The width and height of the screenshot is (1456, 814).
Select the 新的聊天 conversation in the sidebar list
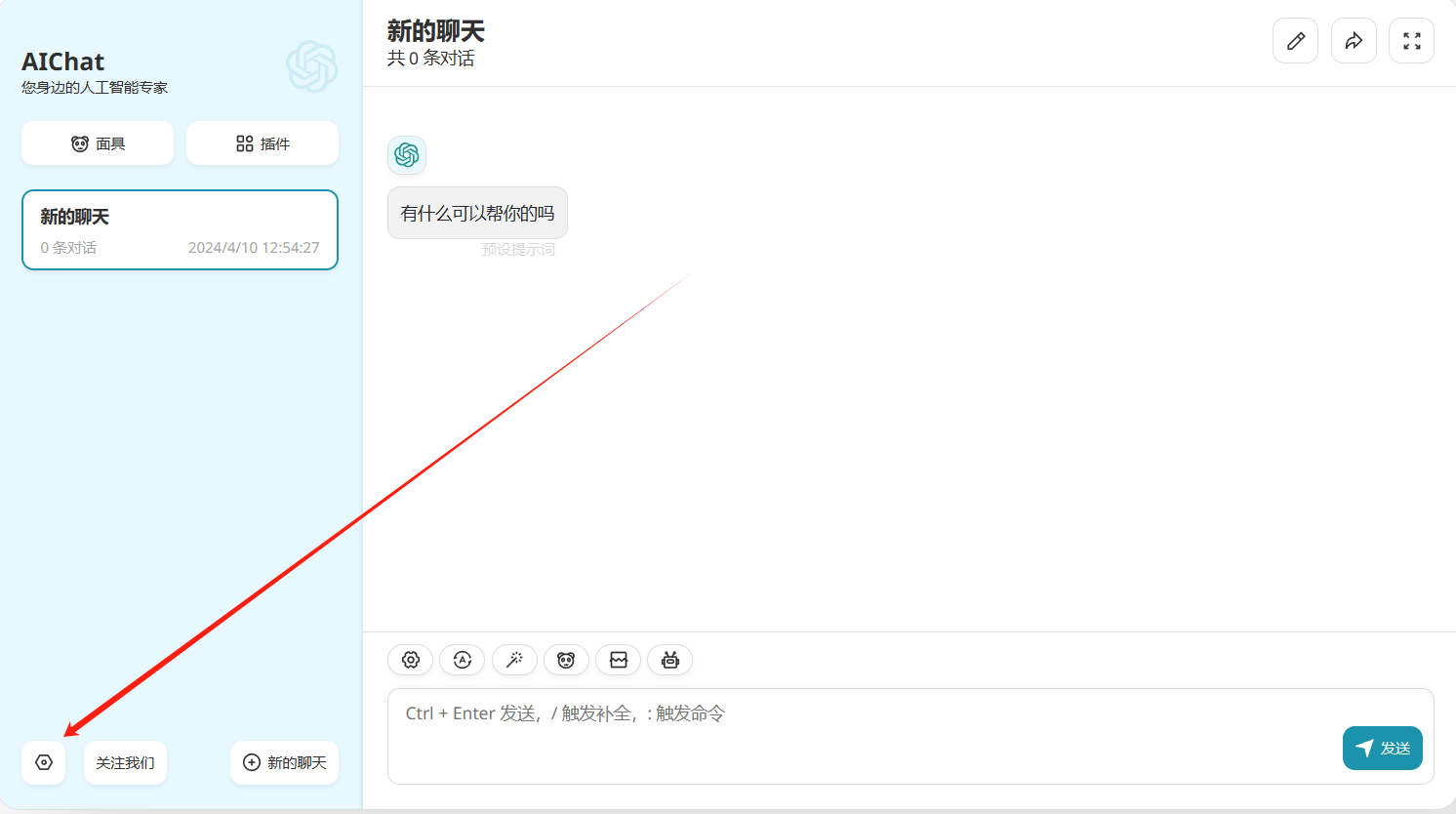180,230
